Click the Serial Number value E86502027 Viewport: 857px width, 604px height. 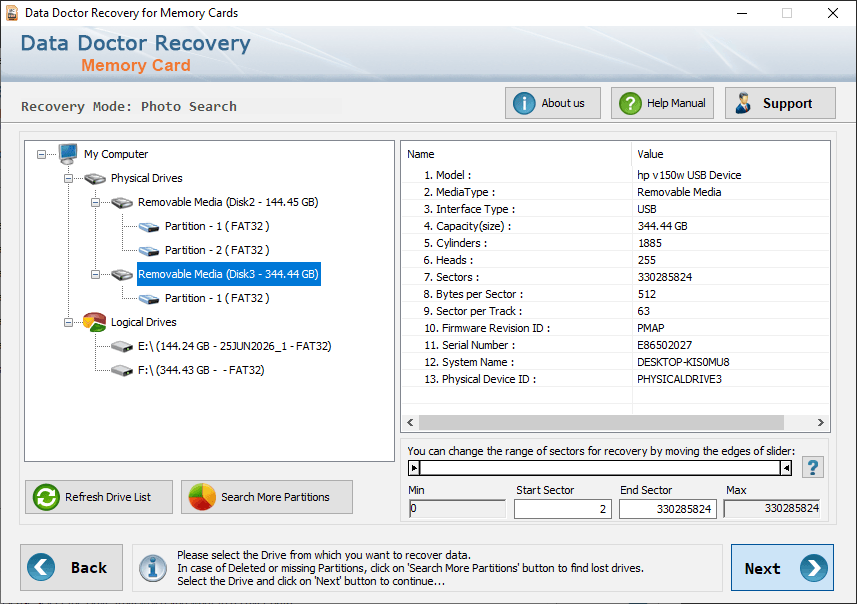pos(665,345)
